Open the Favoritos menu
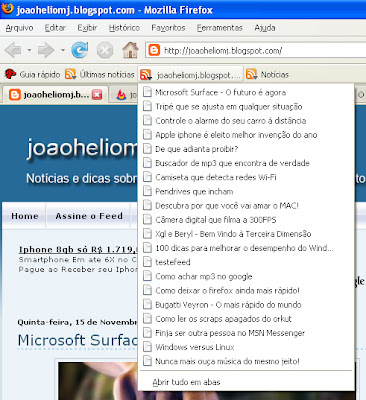Screen dimensions: 366x400 [168, 28]
